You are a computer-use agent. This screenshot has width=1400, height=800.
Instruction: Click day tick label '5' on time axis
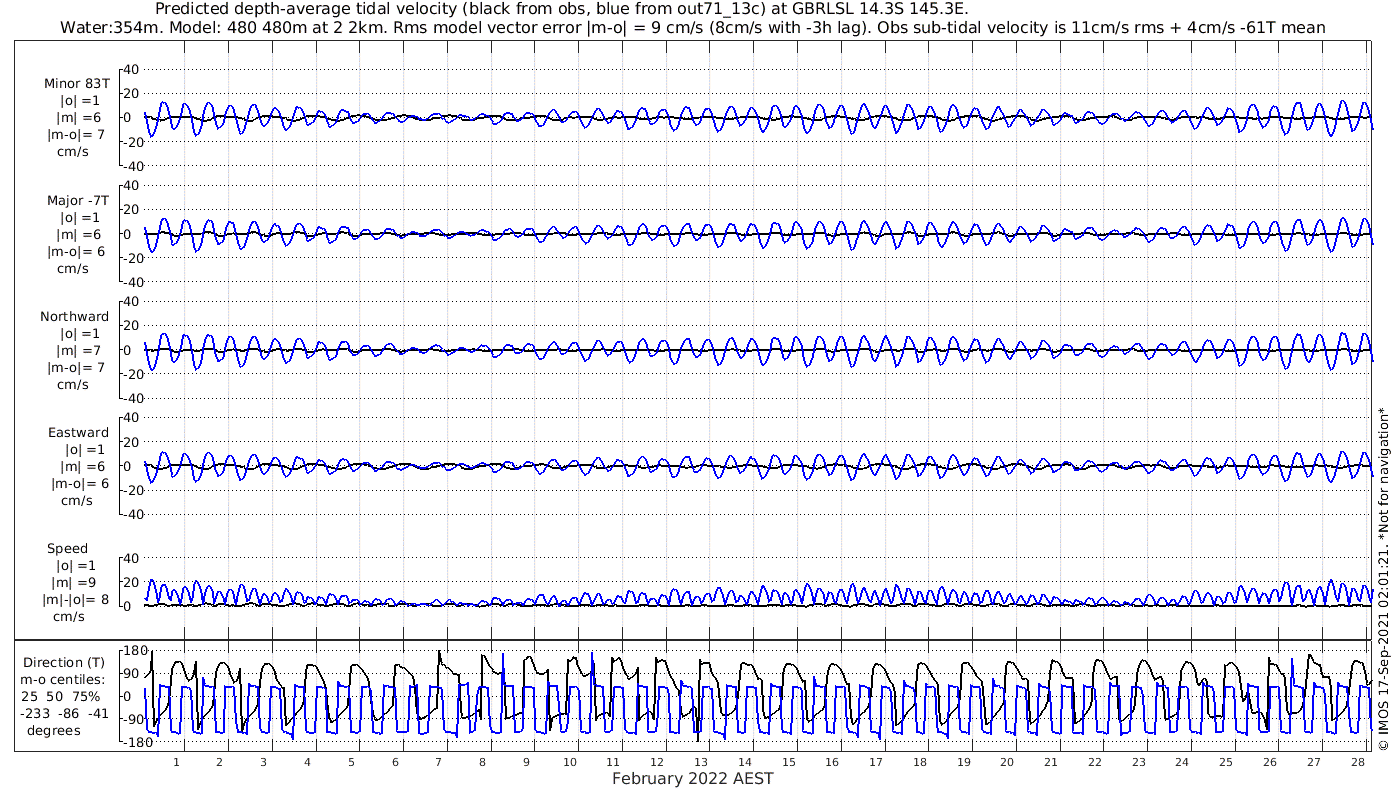point(351,762)
